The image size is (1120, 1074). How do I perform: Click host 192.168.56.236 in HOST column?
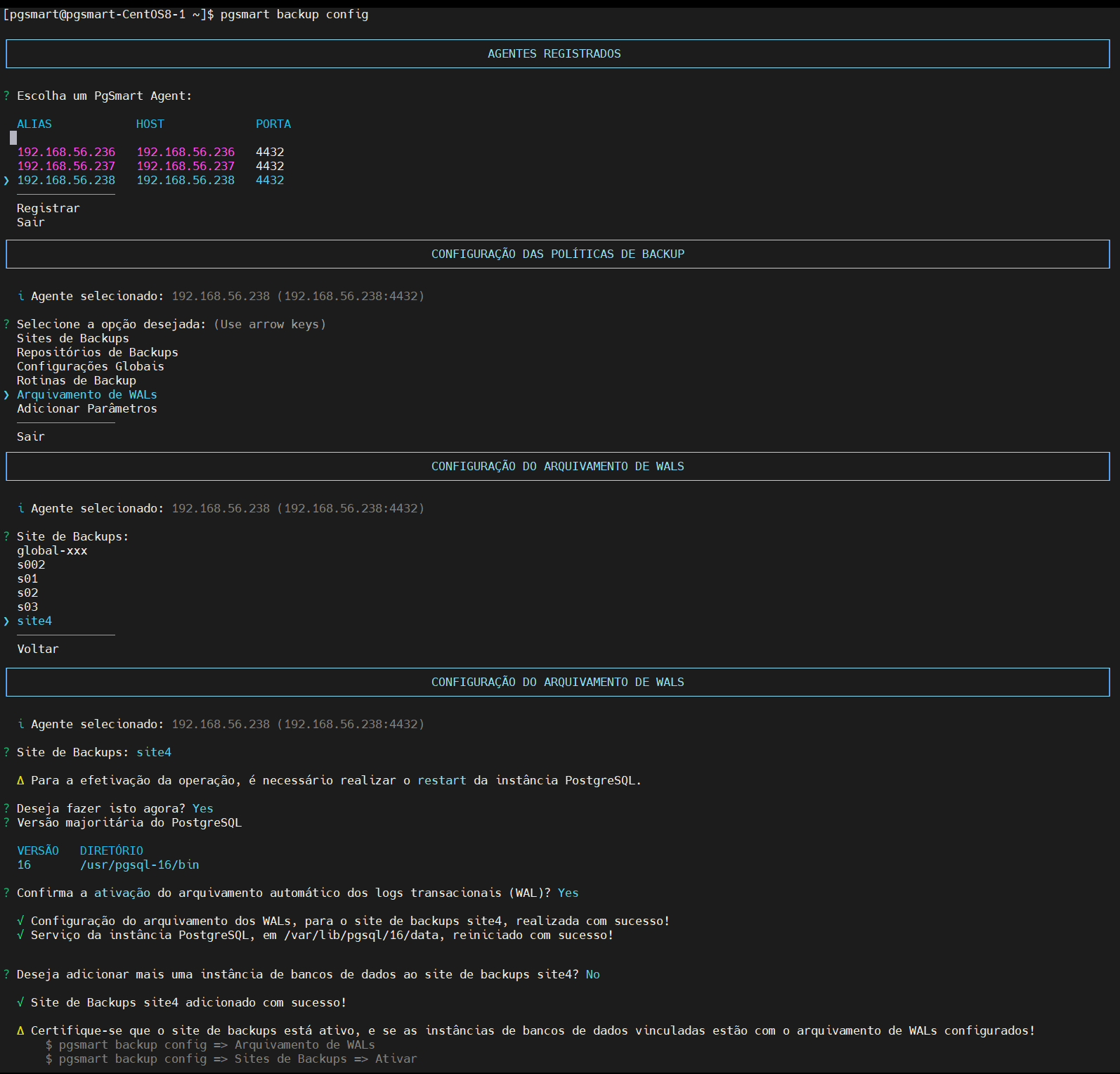tap(185, 152)
